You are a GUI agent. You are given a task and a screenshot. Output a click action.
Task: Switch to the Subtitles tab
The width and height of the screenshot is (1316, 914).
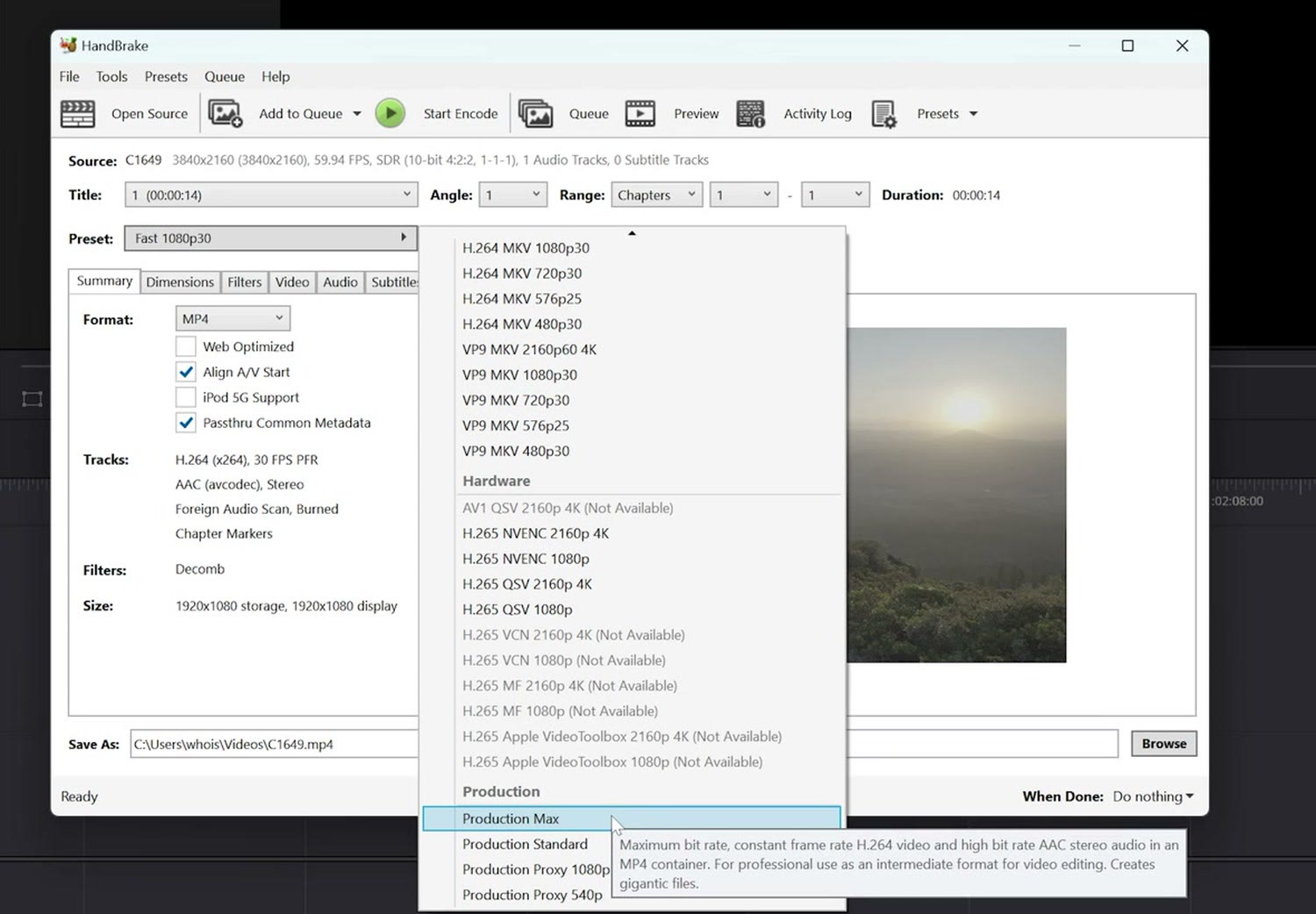[x=392, y=282]
